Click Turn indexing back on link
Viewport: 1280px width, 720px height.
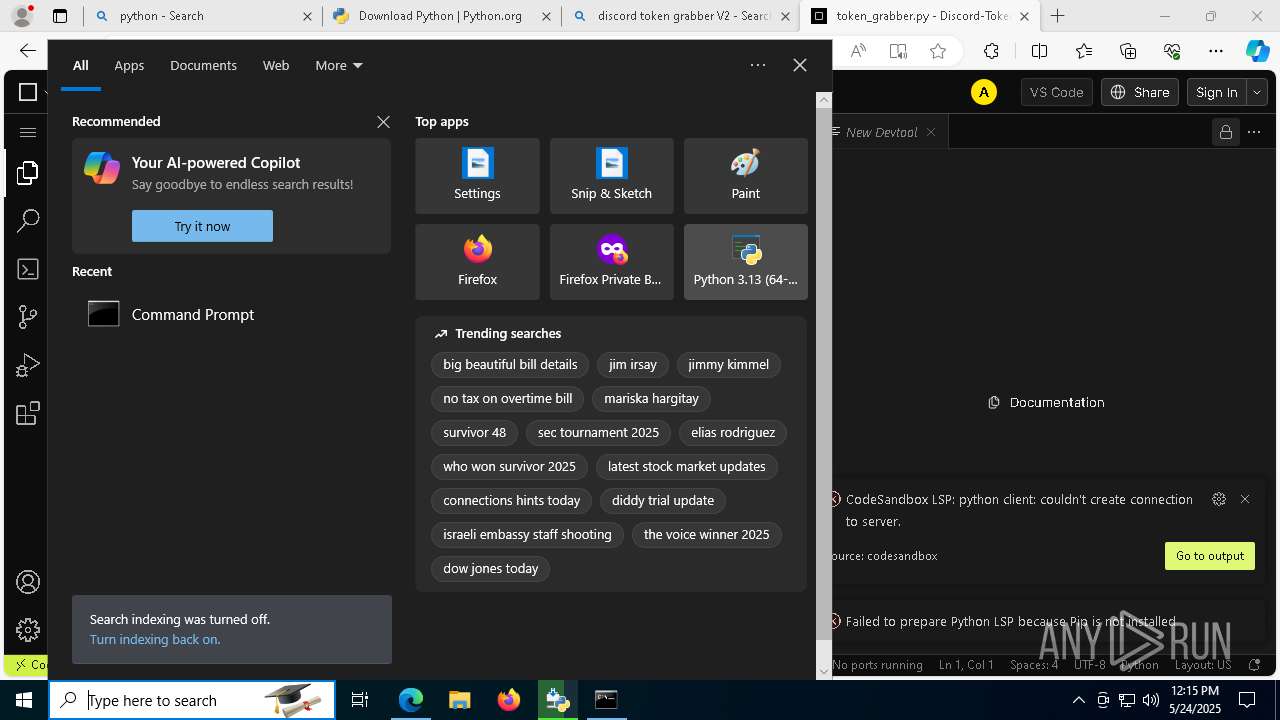click(155, 639)
